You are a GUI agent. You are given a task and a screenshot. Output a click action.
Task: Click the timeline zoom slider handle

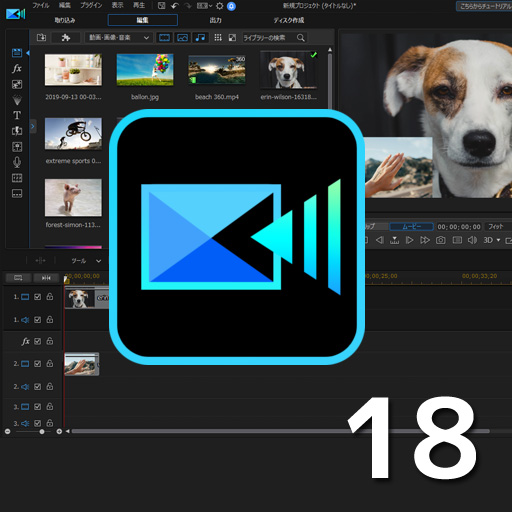[42, 431]
